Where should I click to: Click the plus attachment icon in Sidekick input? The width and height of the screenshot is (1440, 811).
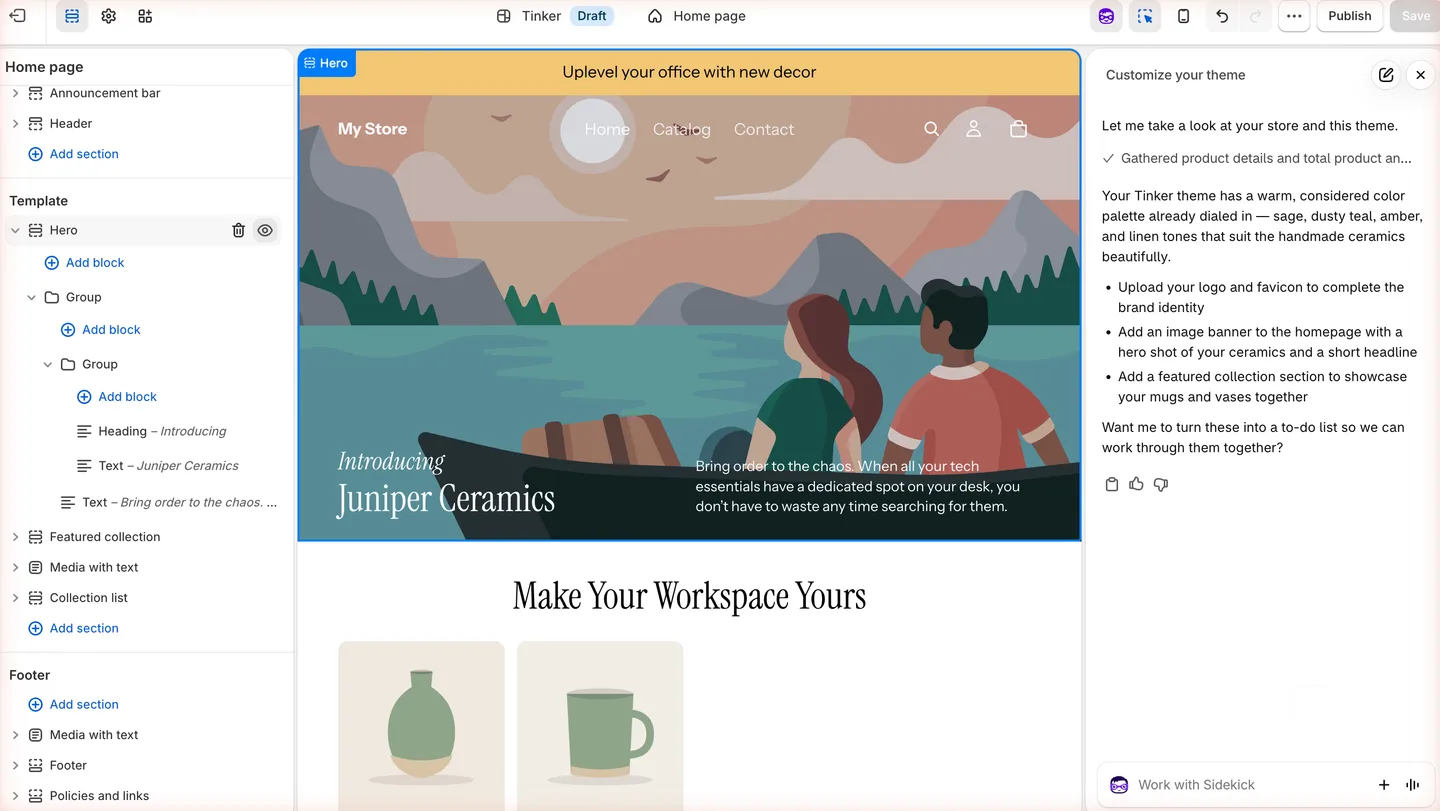pyautogui.click(x=1384, y=785)
